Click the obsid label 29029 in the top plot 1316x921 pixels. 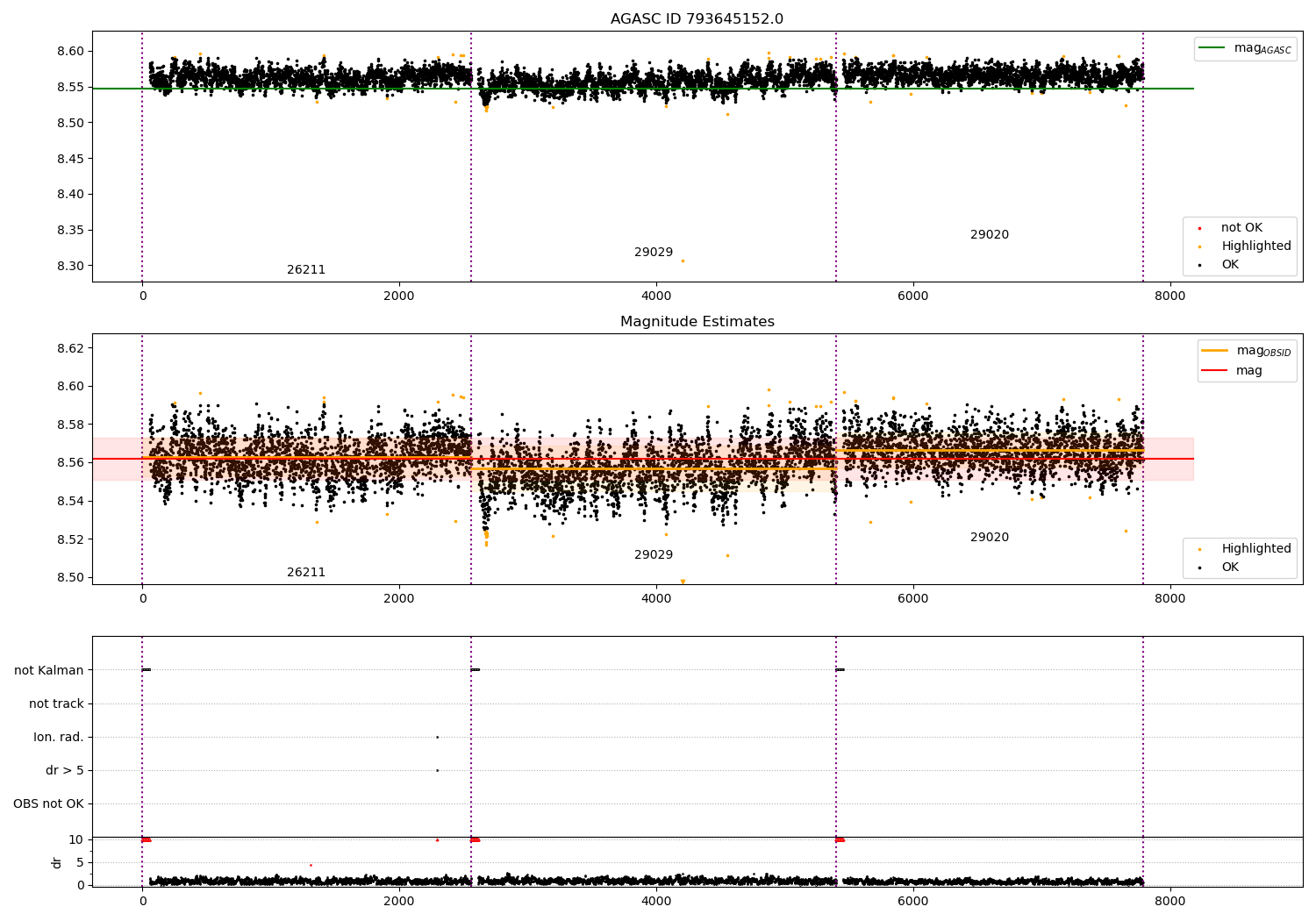pos(654,253)
